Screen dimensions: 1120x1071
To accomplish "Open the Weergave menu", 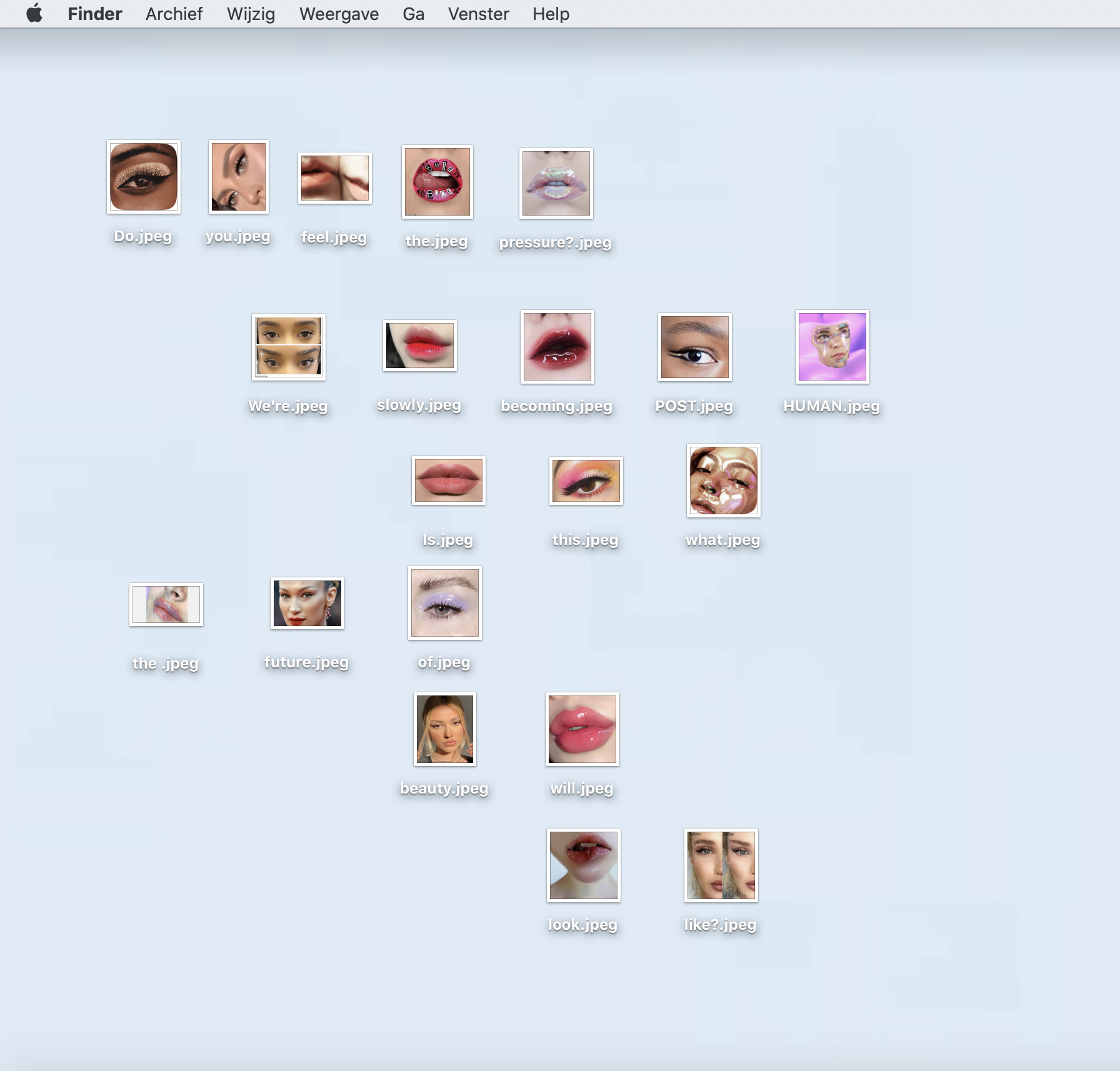I will 339,14.
